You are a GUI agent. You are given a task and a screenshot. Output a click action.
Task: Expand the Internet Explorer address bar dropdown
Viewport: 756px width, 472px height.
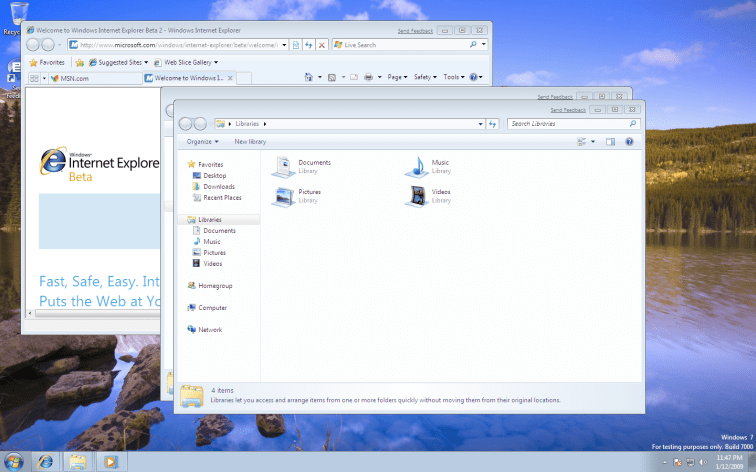click(284, 45)
